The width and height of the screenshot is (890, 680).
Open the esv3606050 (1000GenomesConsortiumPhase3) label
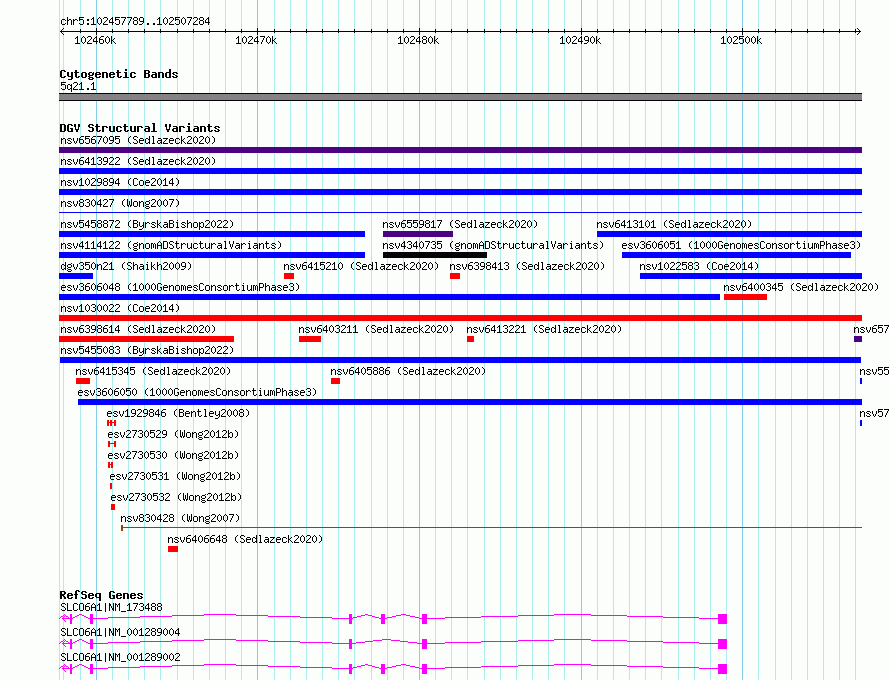point(197,392)
